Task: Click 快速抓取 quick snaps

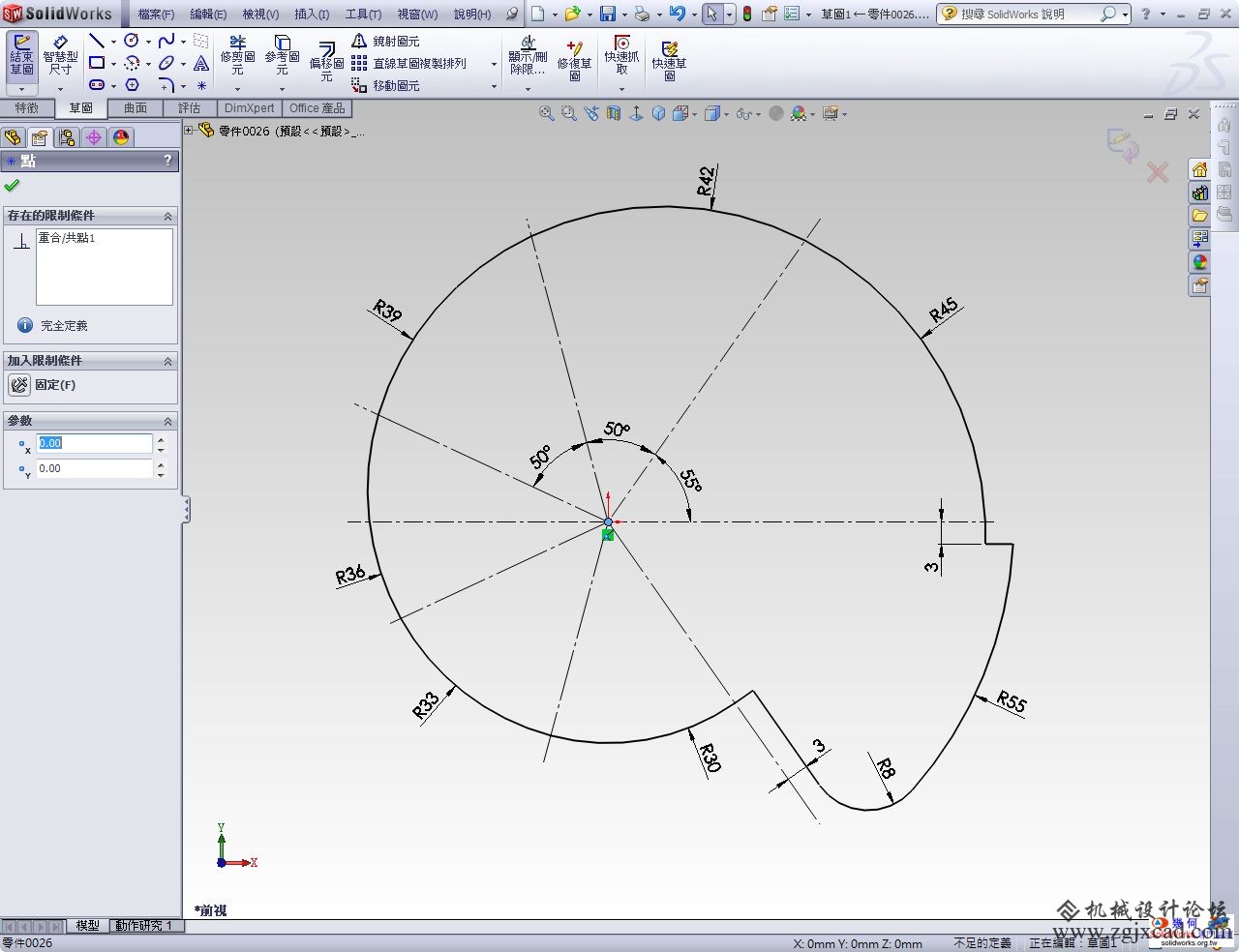Action: coord(621,55)
